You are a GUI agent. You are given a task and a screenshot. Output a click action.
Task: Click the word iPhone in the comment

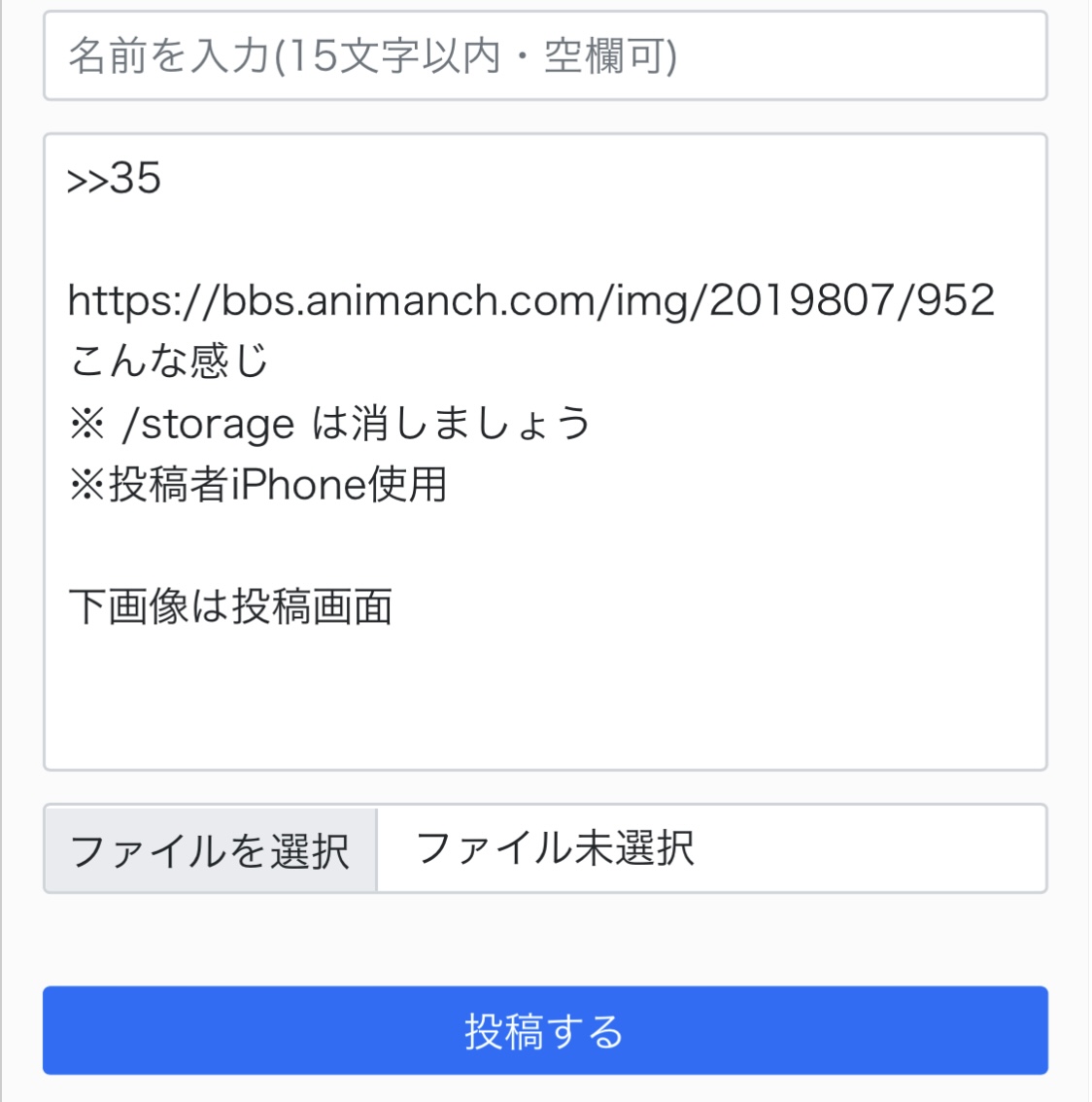tap(298, 484)
